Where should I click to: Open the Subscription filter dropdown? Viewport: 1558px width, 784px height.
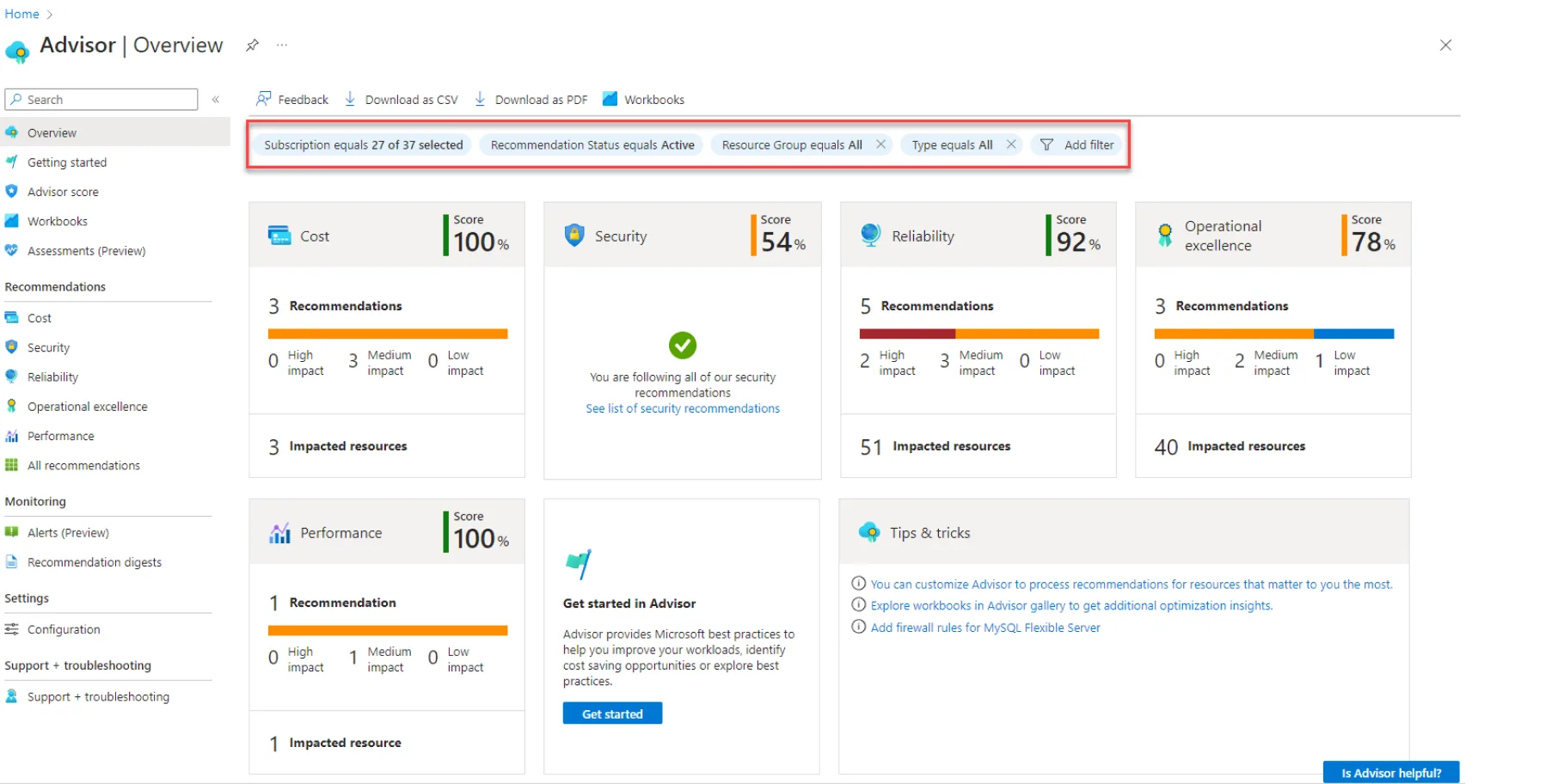[363, 144]
